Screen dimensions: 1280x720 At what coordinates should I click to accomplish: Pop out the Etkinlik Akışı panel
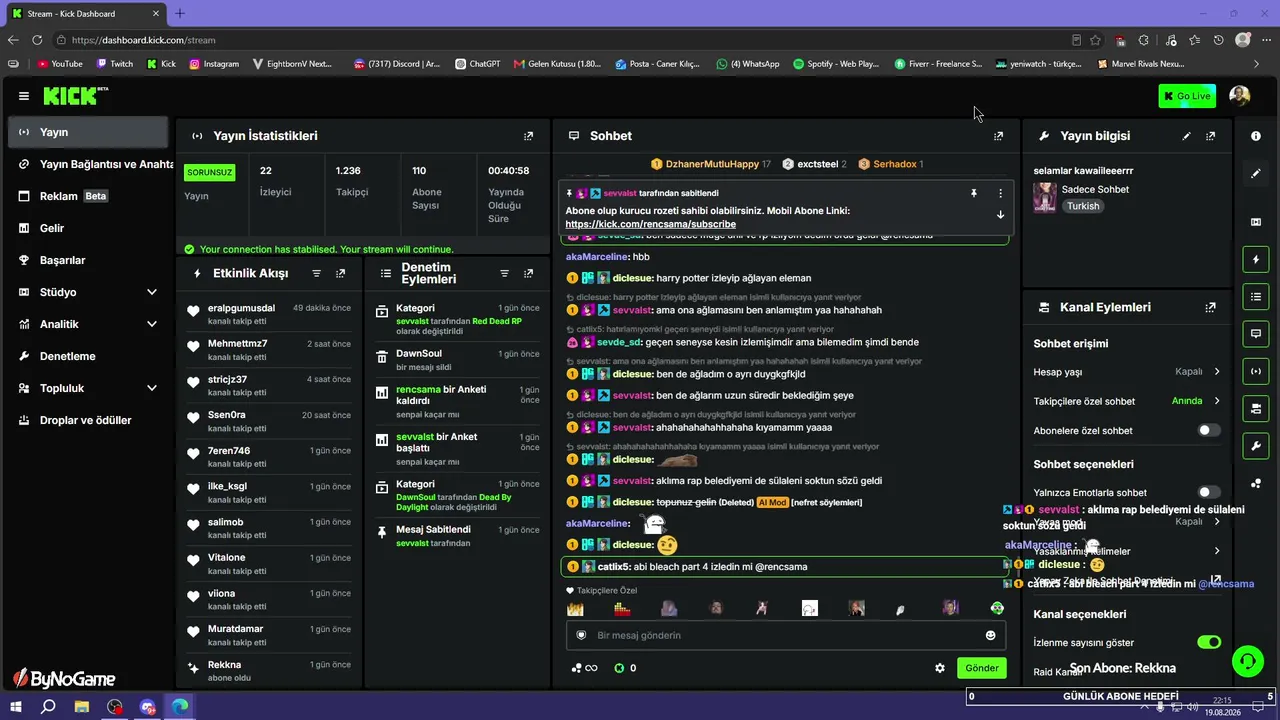click(341, 273)
